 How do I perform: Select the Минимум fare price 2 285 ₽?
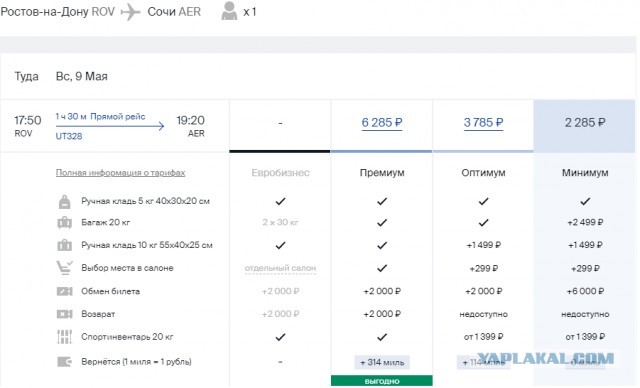tap(584, 122)
